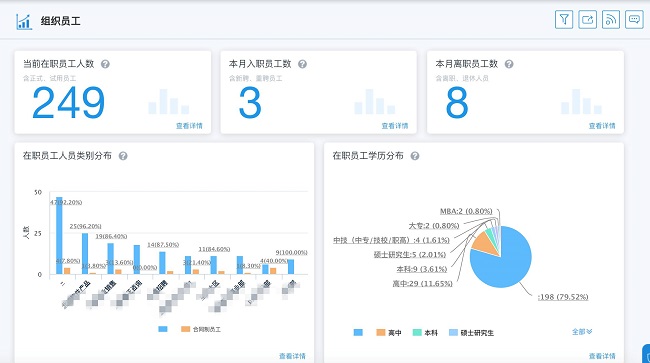Click the MBA:2 (0.80%) label
650x363 pixels.
click(x=466, y=211)
